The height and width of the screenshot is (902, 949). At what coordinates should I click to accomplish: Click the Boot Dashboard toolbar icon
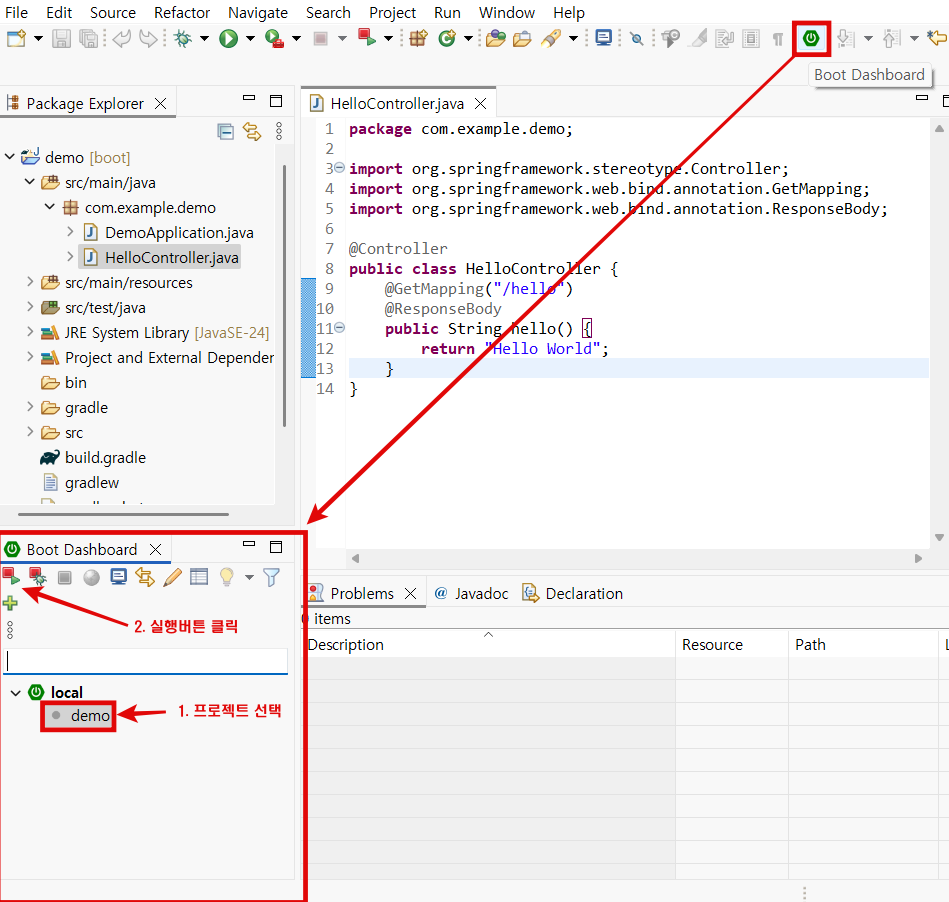click(x=811, y=39)
